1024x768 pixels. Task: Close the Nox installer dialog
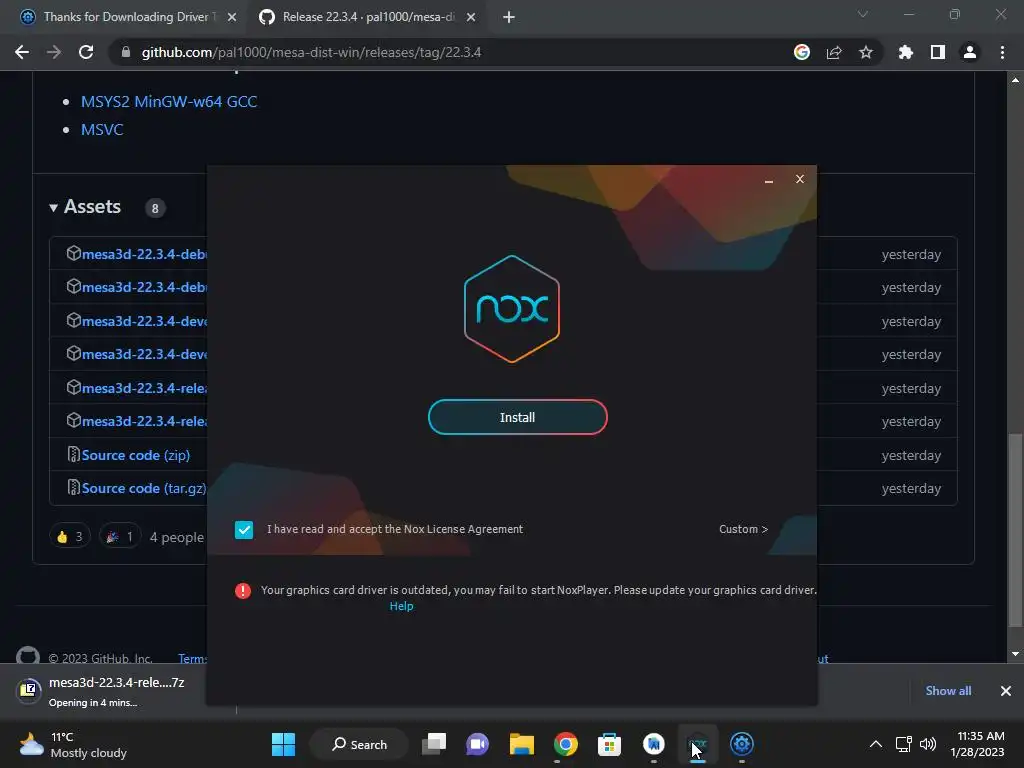click(x=799, y=179)
